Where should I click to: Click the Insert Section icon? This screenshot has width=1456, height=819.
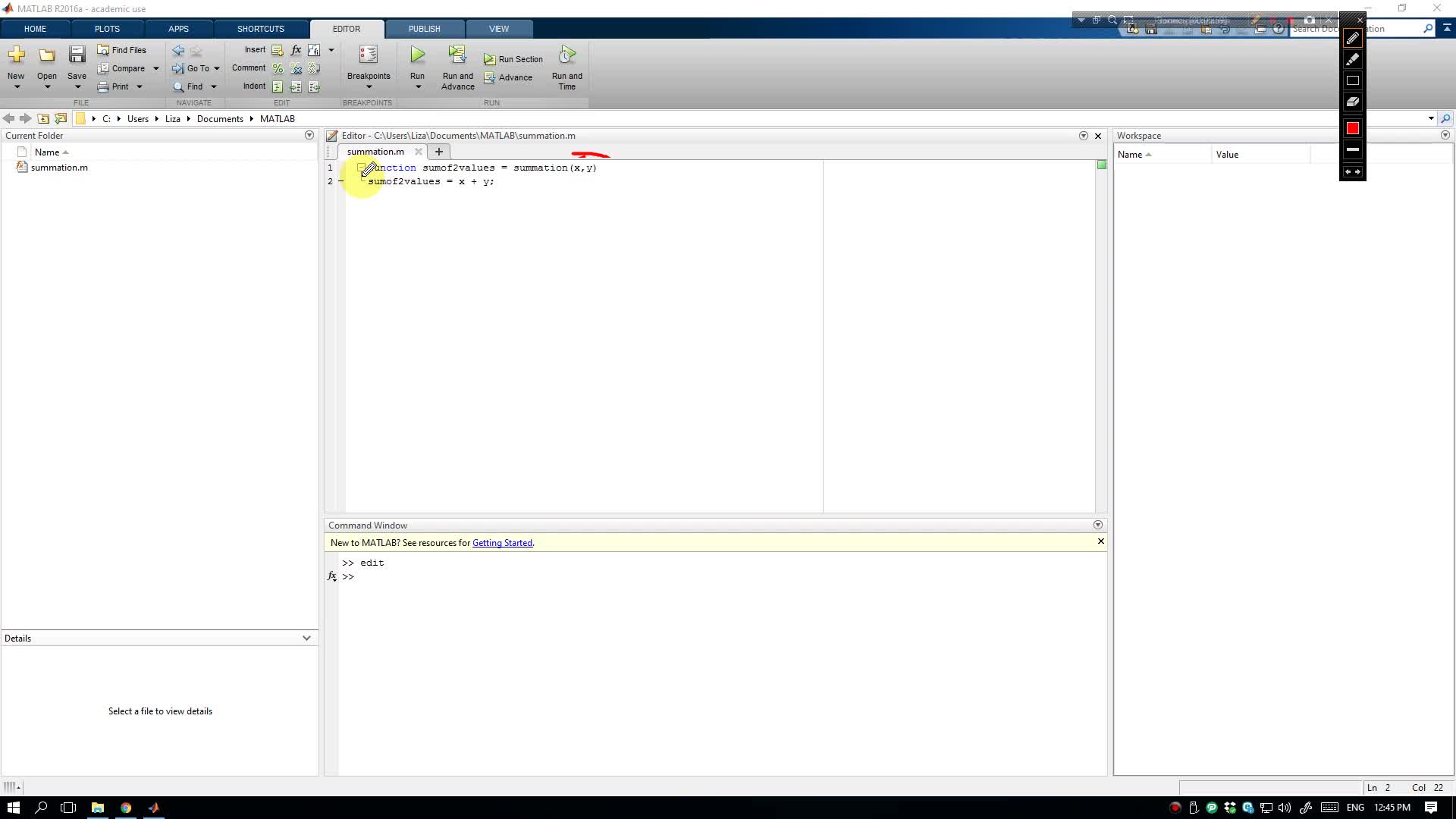coord(278,50)
